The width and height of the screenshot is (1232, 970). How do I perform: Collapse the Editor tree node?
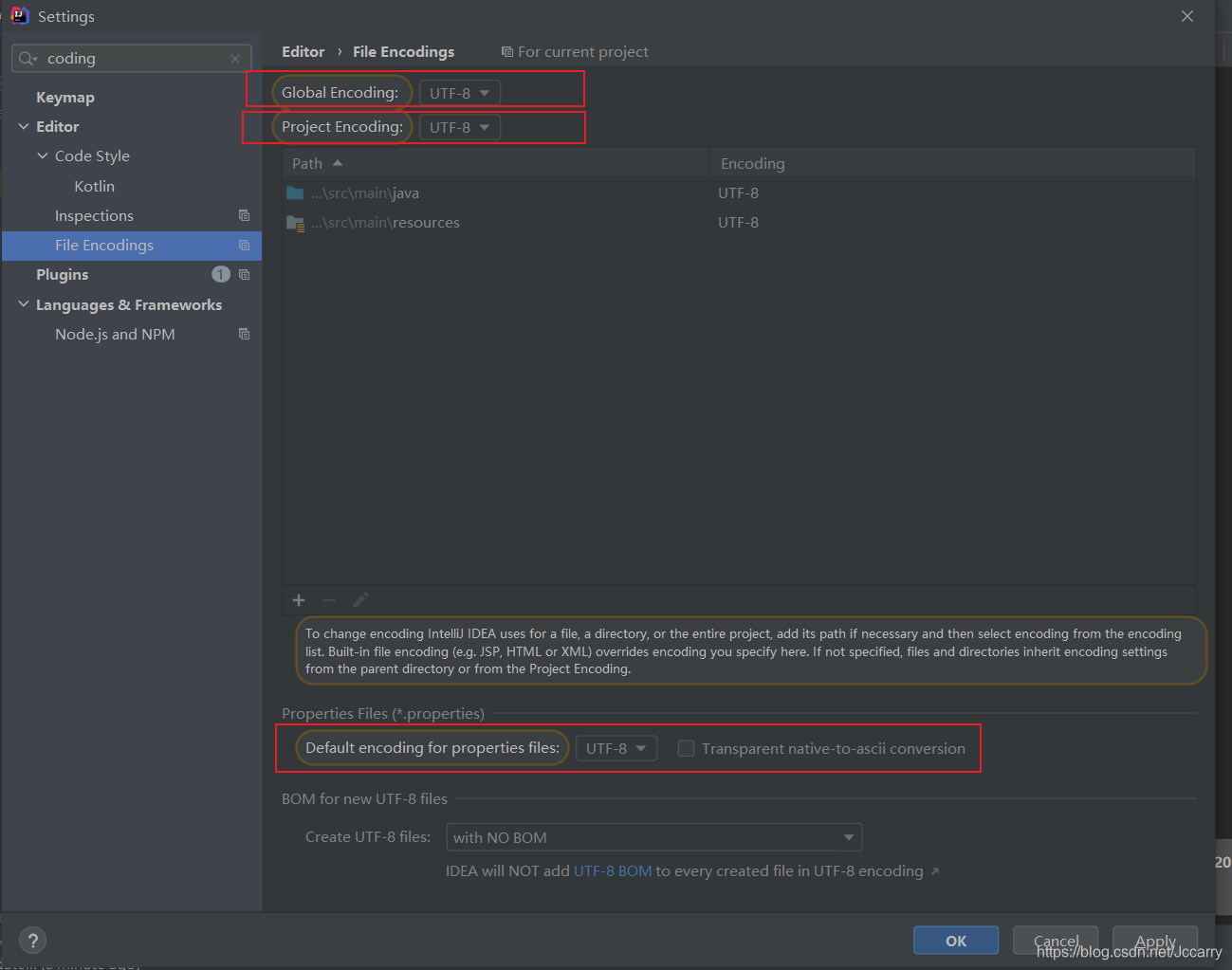pyautogui.click(x=24, y=126)
